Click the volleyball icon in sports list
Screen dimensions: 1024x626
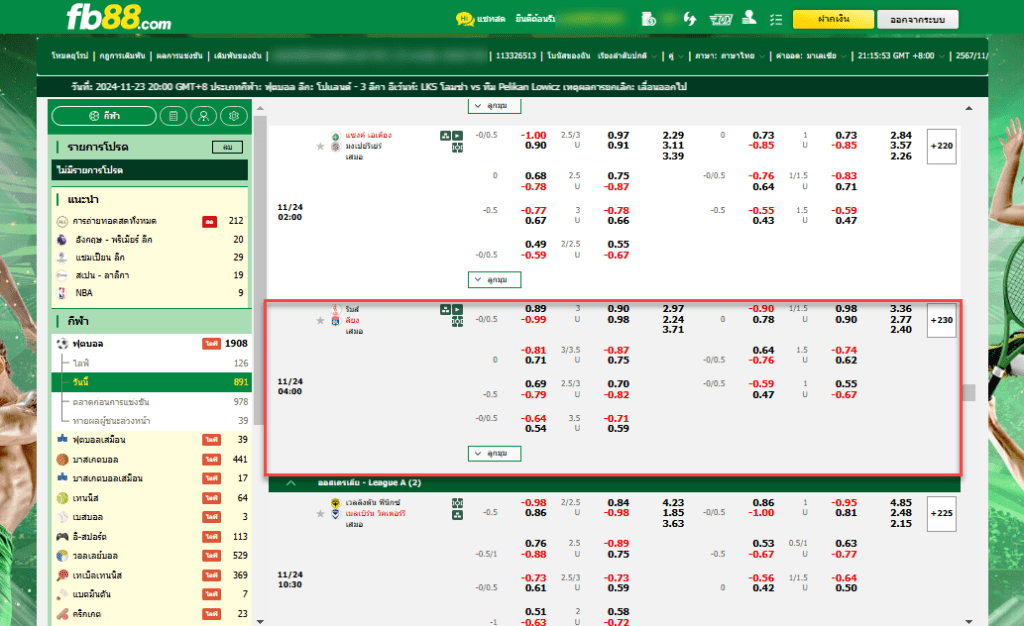click(x=63, y=556)
